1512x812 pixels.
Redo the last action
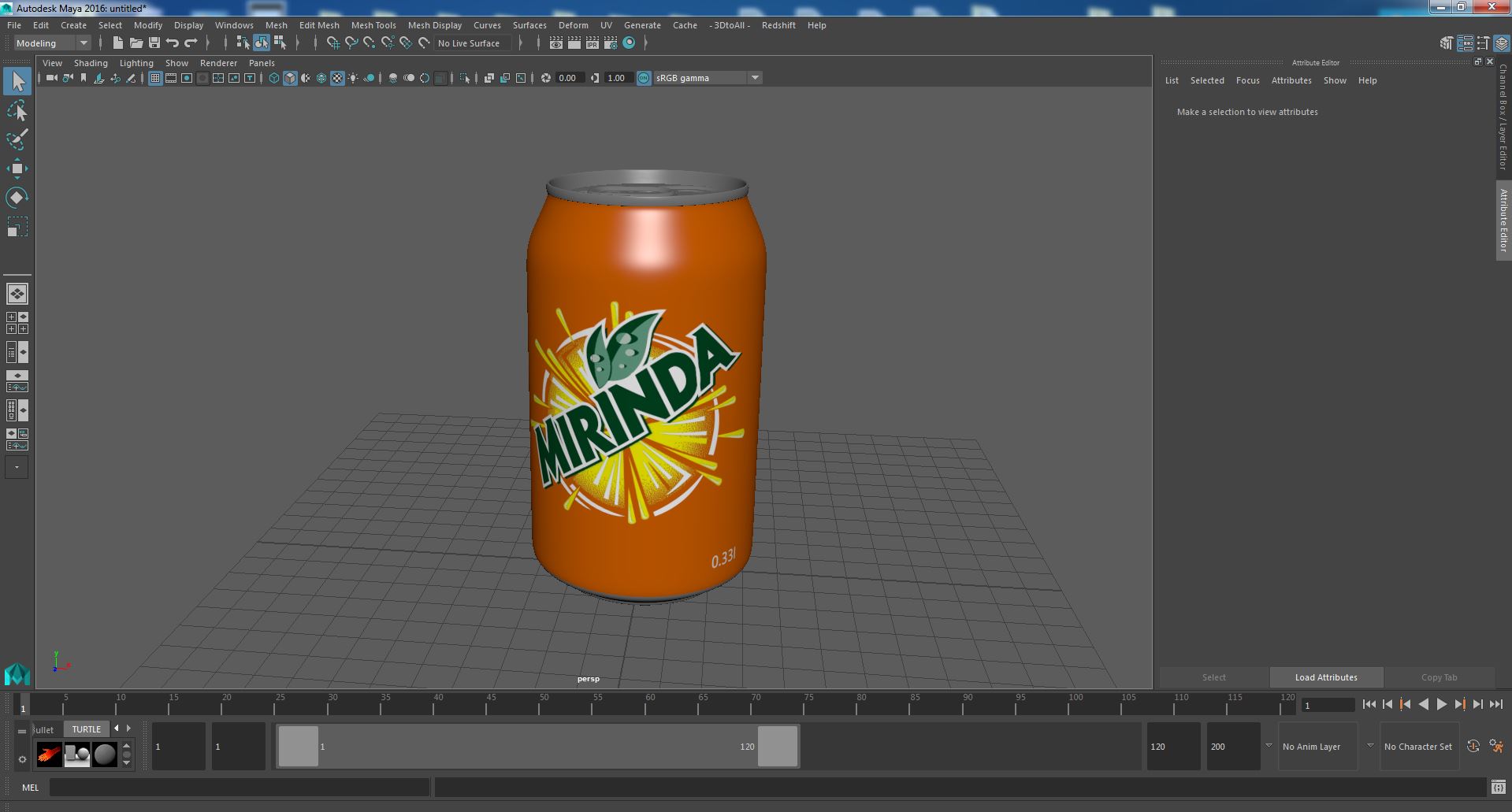[x=191, y=43]
